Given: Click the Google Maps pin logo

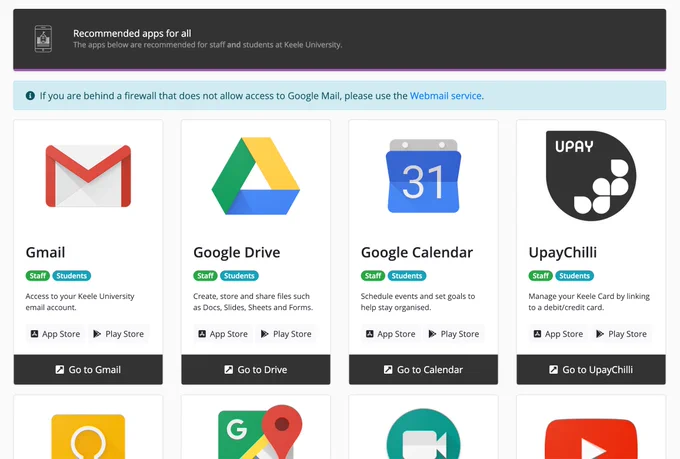Looking at the screenshot, I should 260,432.
